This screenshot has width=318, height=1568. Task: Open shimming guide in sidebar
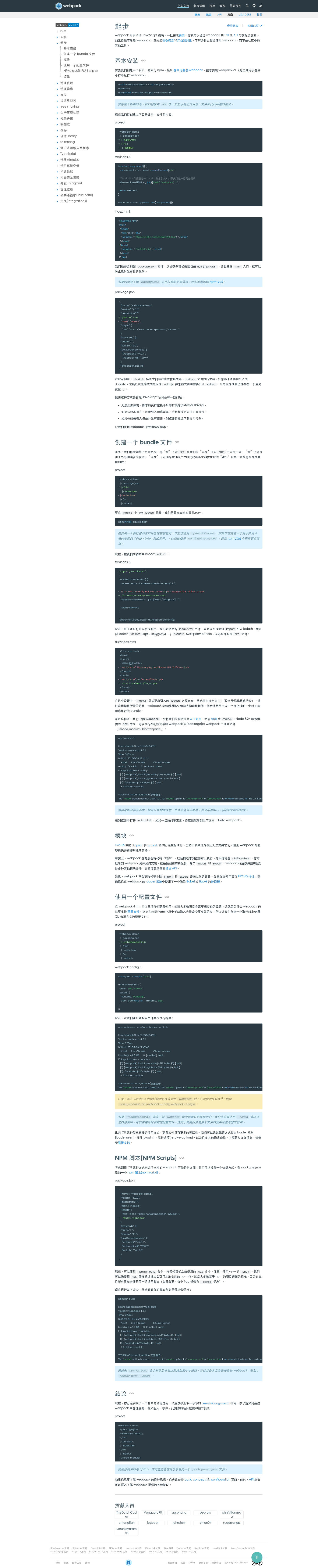point(68,142)
